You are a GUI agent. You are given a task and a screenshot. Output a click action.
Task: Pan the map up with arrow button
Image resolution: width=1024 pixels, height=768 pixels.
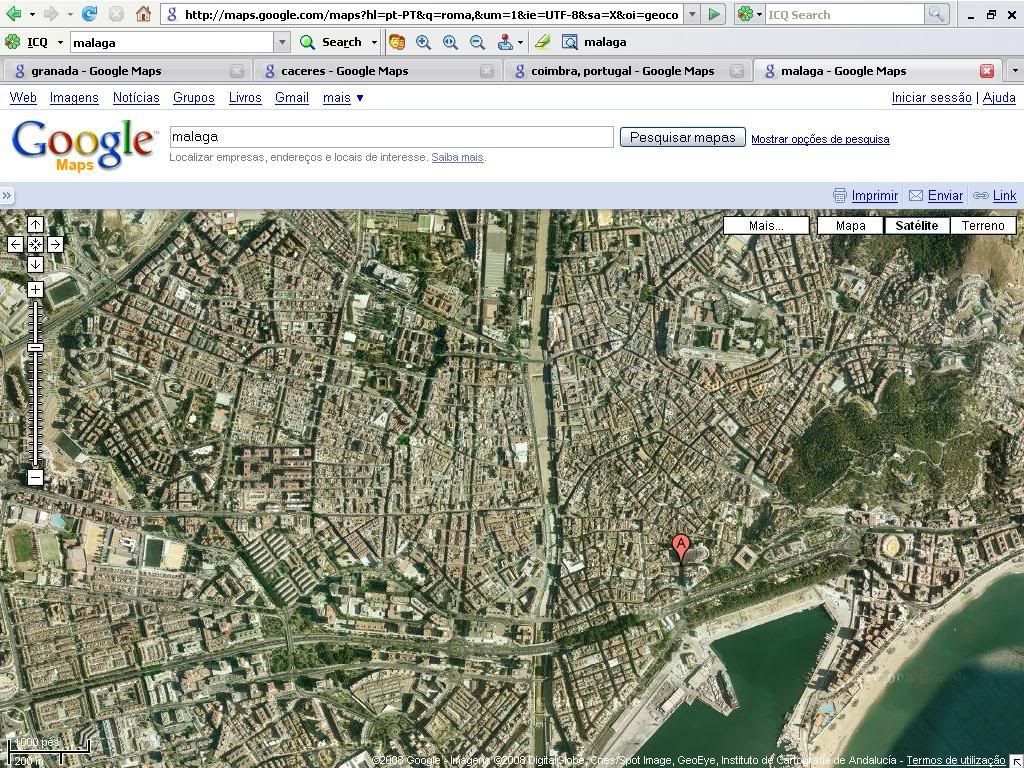(x=35, y=224)
